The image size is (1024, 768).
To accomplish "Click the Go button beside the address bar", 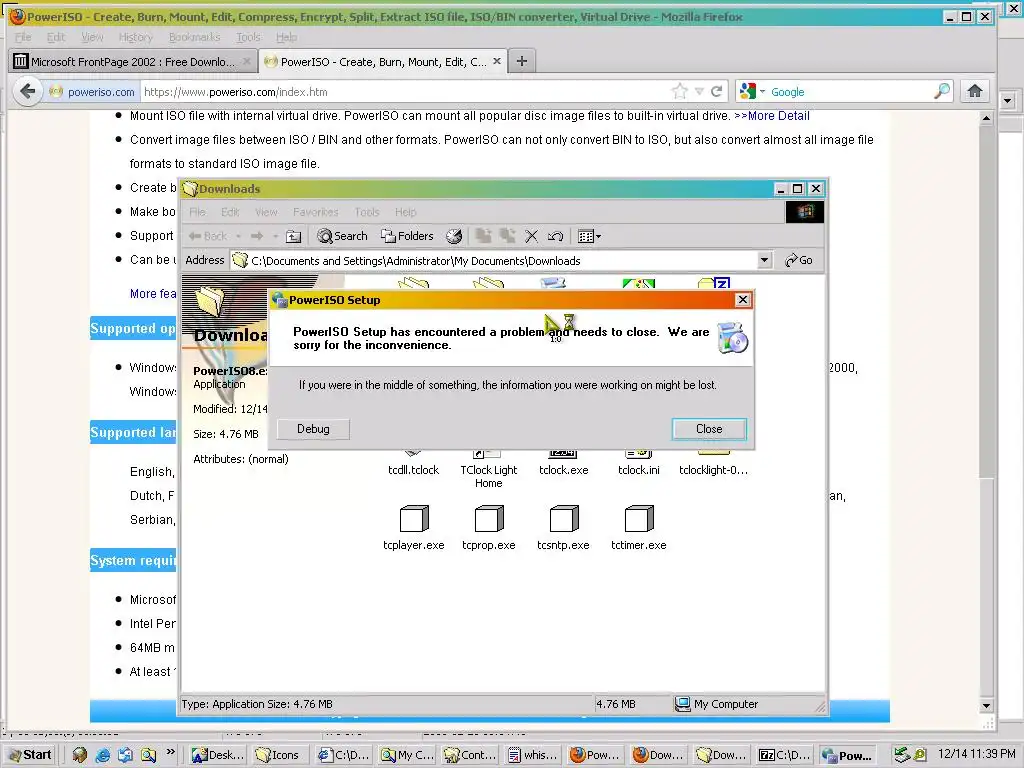I will (x=799, y=261).
